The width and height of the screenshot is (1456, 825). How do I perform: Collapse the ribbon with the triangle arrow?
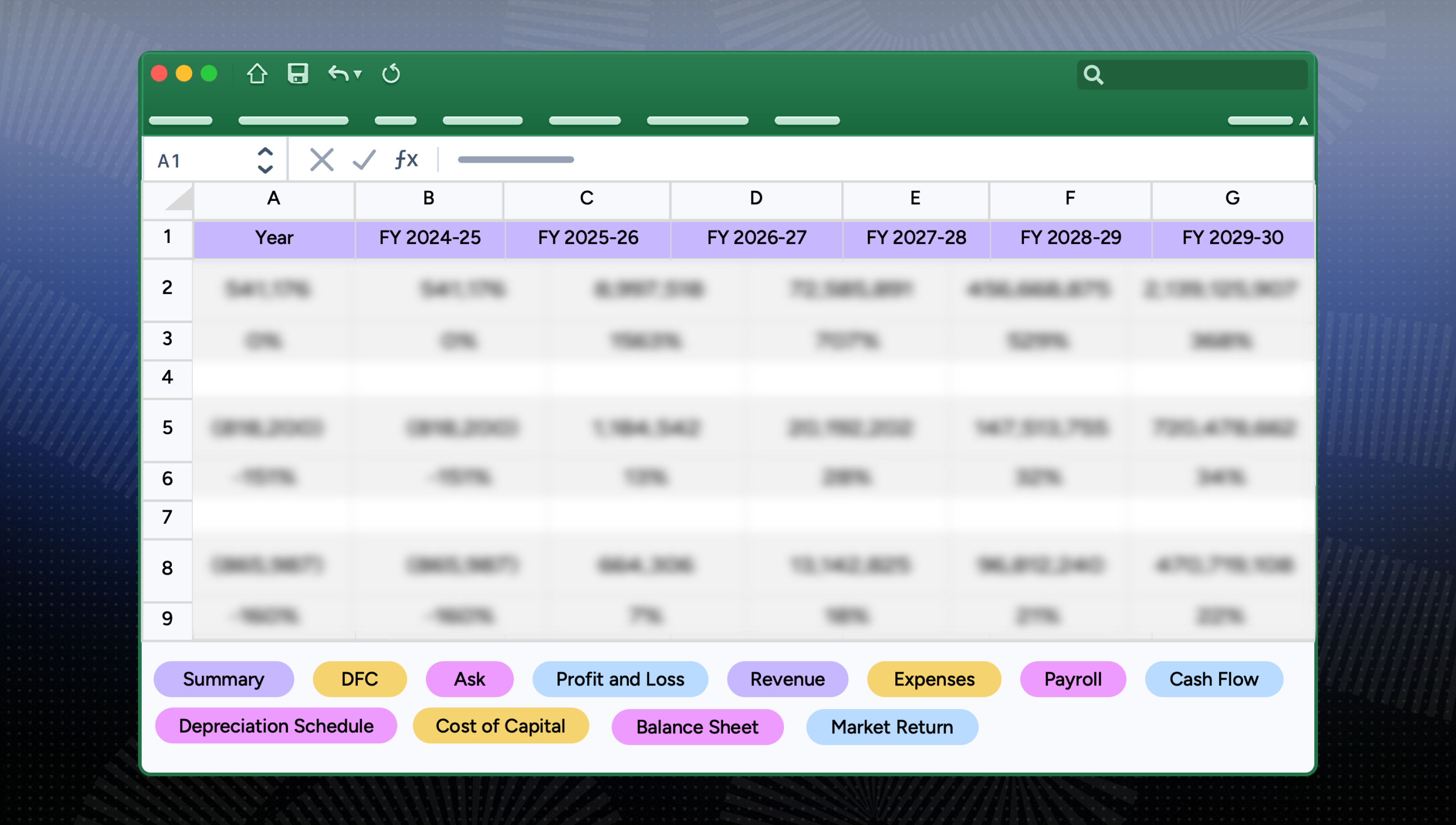point(1303,121)
